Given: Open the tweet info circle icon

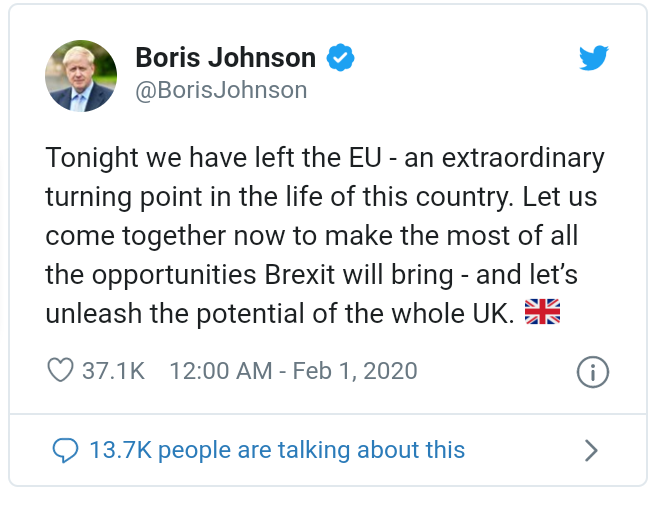Looking at the screenshot, I should tap(593, 372).
